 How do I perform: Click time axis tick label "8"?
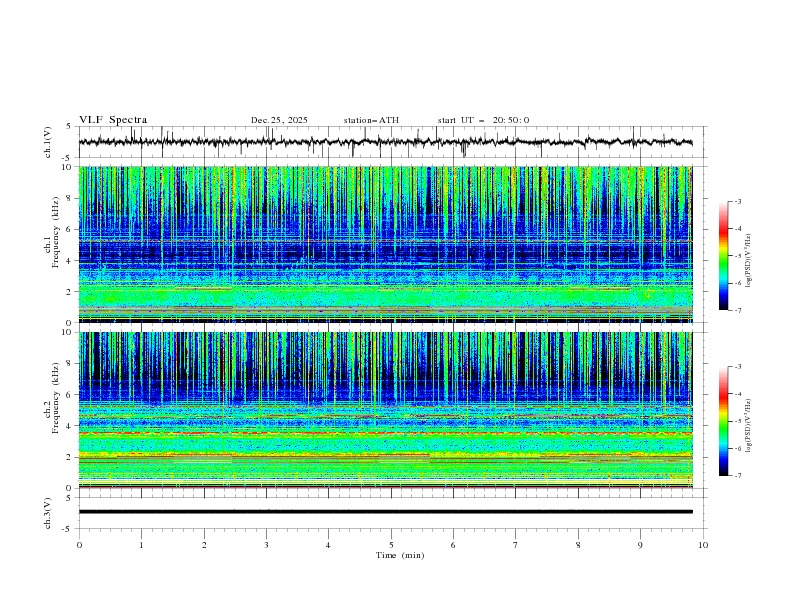578,545
